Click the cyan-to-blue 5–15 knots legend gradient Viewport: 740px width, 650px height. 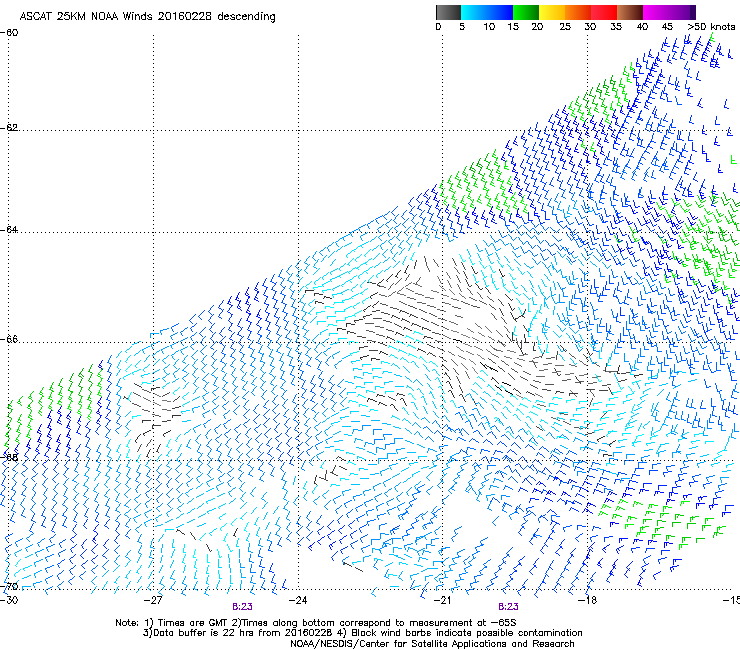(487, 12)
